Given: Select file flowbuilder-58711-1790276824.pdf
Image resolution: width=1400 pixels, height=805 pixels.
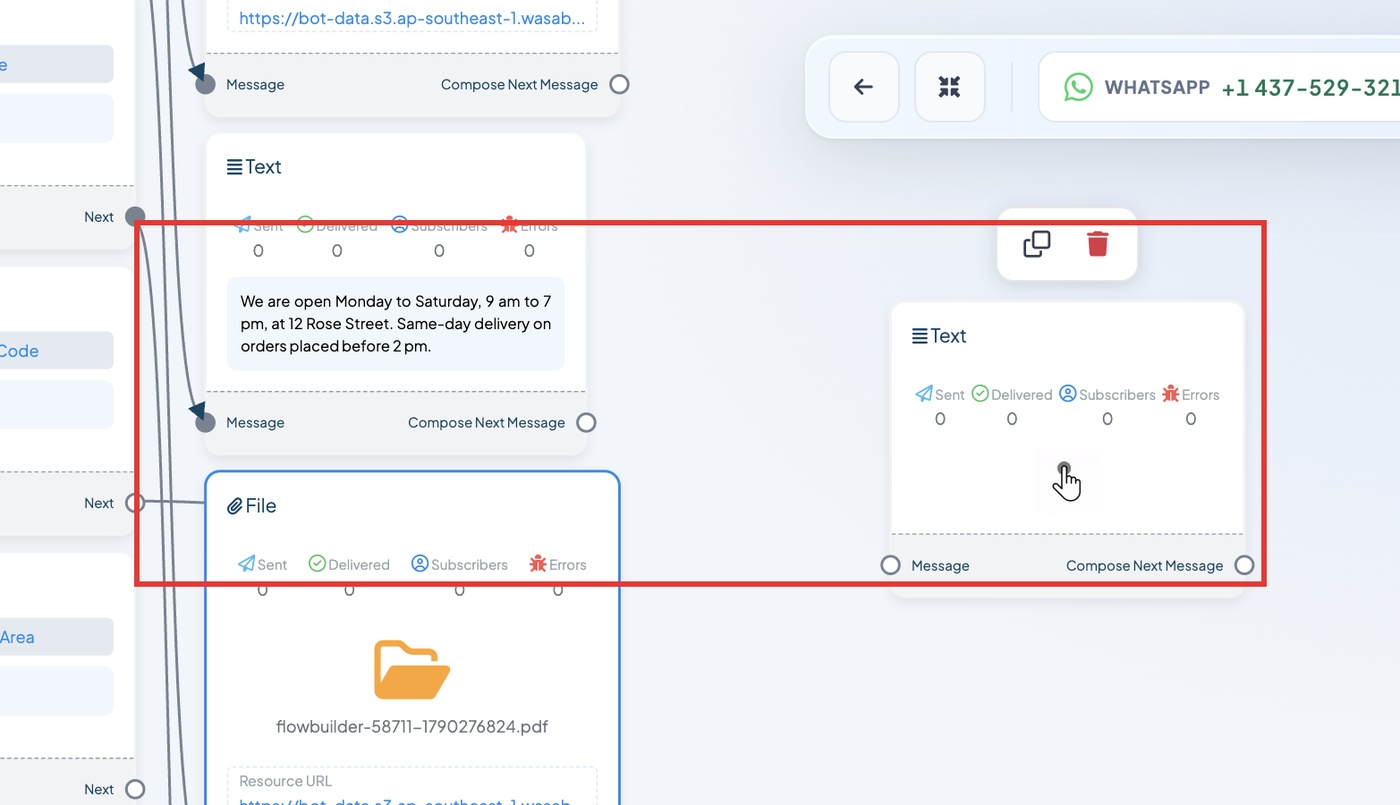Looking at the screenshot, I should pyautogui.click(x=412, y=727).
